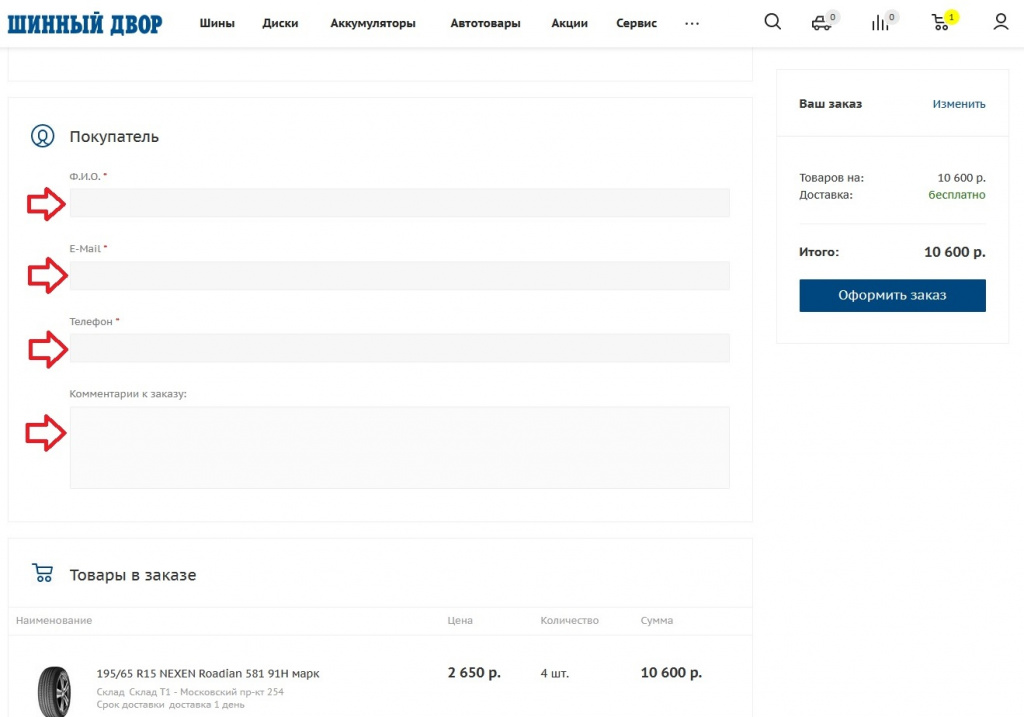Viewport: 1024px width, 717px height.
Task: Click into the E-Mail input field
Action: [399, 276]
